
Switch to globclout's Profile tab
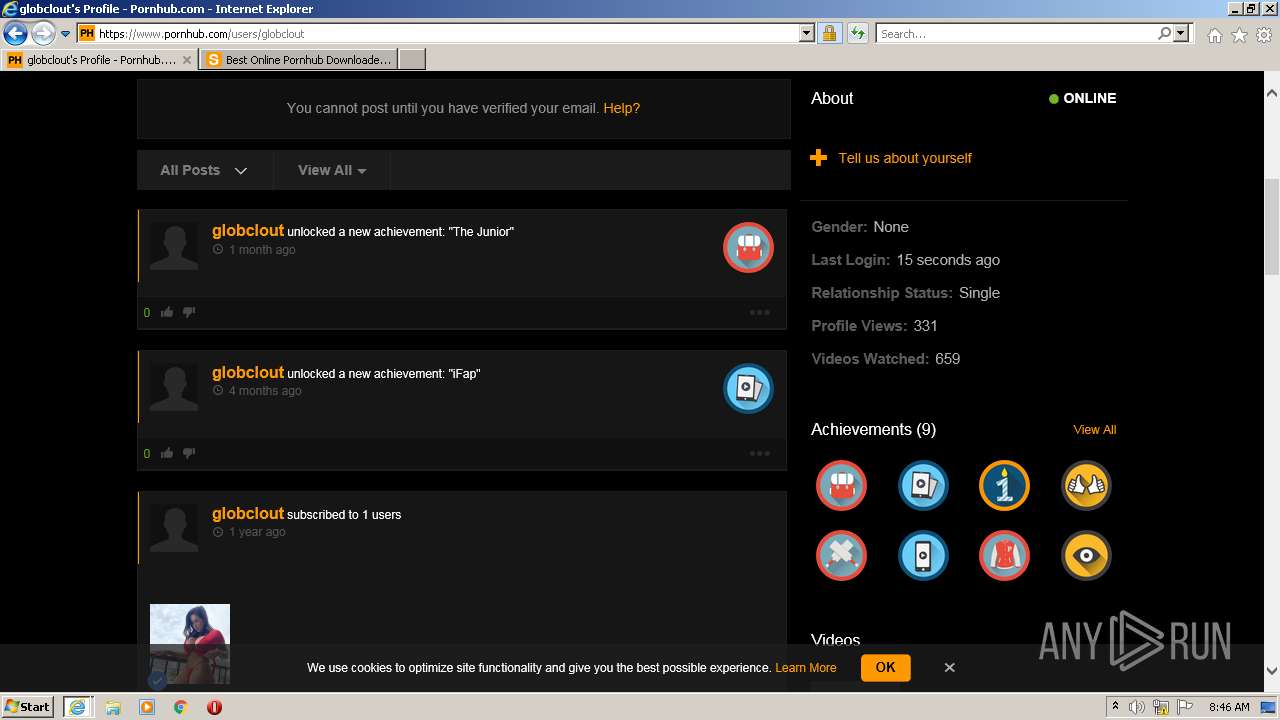click(98, 60)
